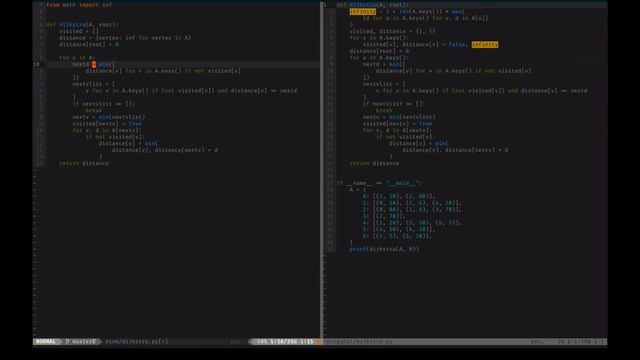Click 'from math import inf' line in left pane

79,5
